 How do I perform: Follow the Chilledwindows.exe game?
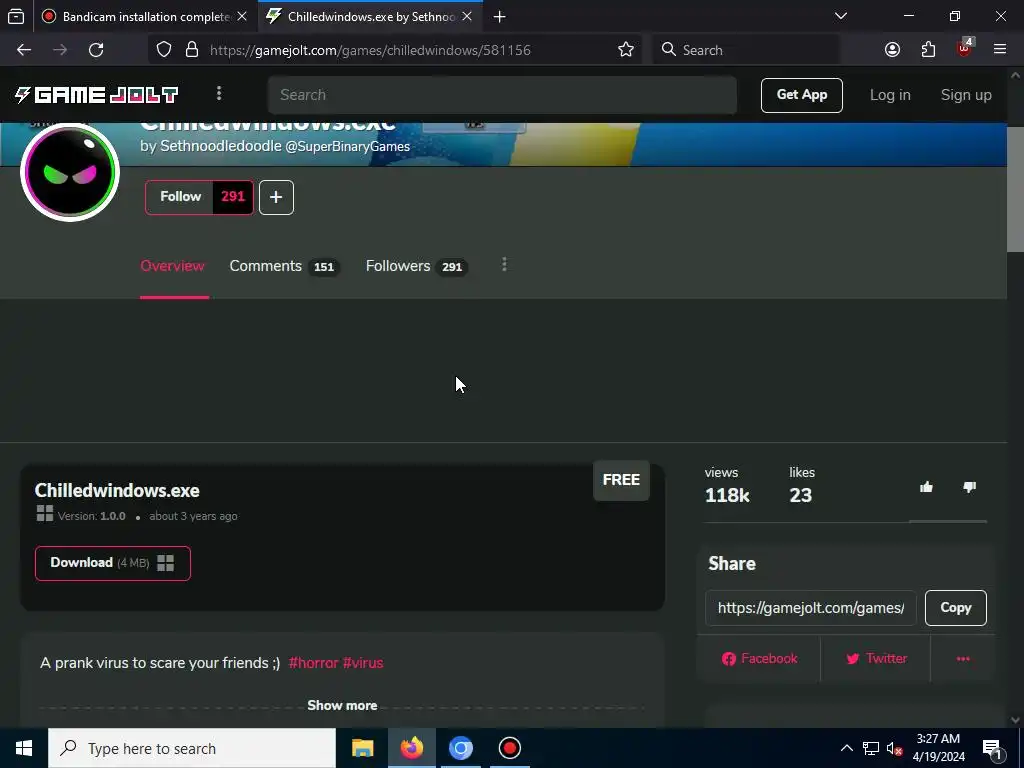pyautogui.click(x=180, y=197)
